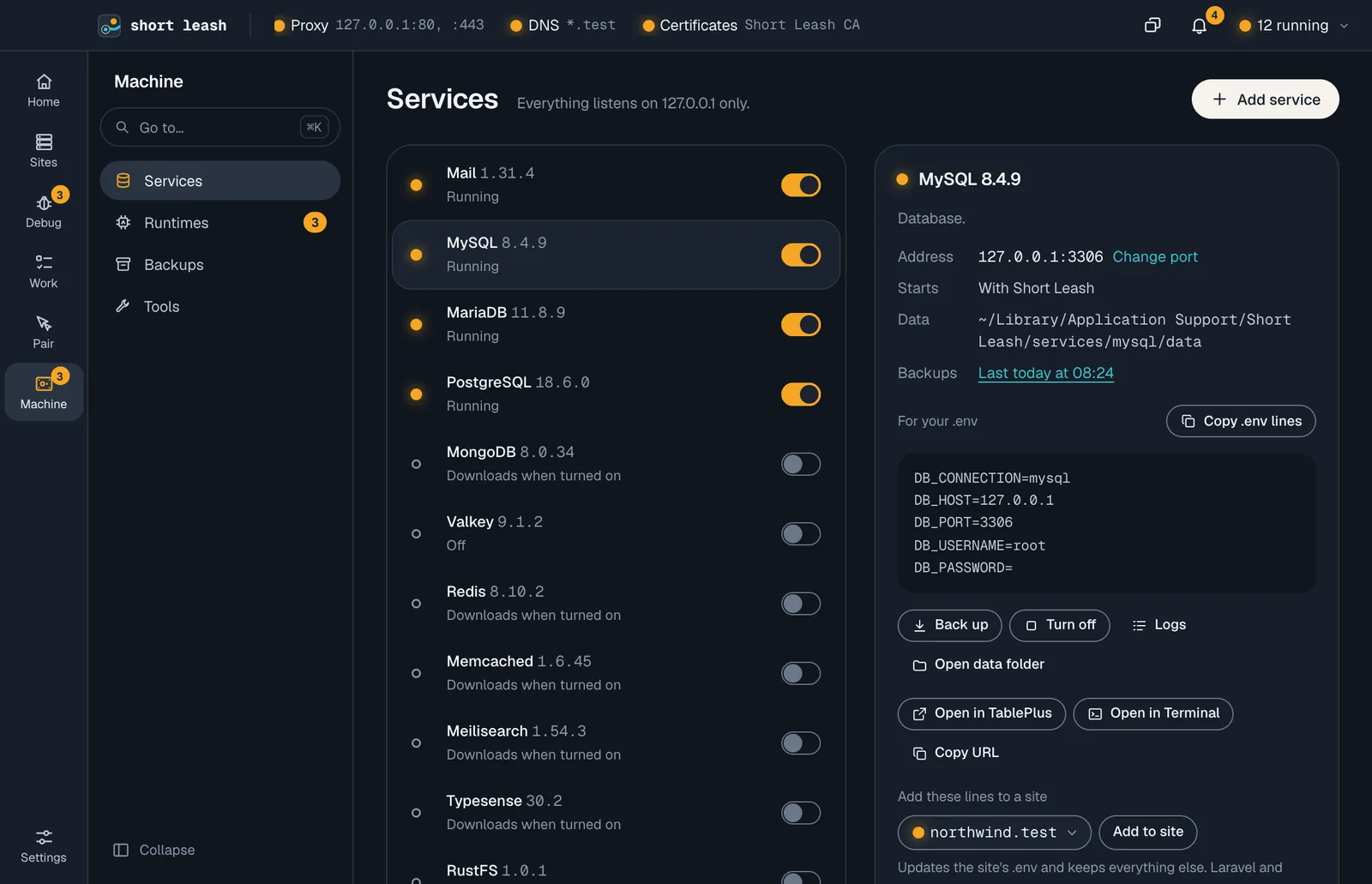Select the Meilisearch service row

tap(616, 743)
